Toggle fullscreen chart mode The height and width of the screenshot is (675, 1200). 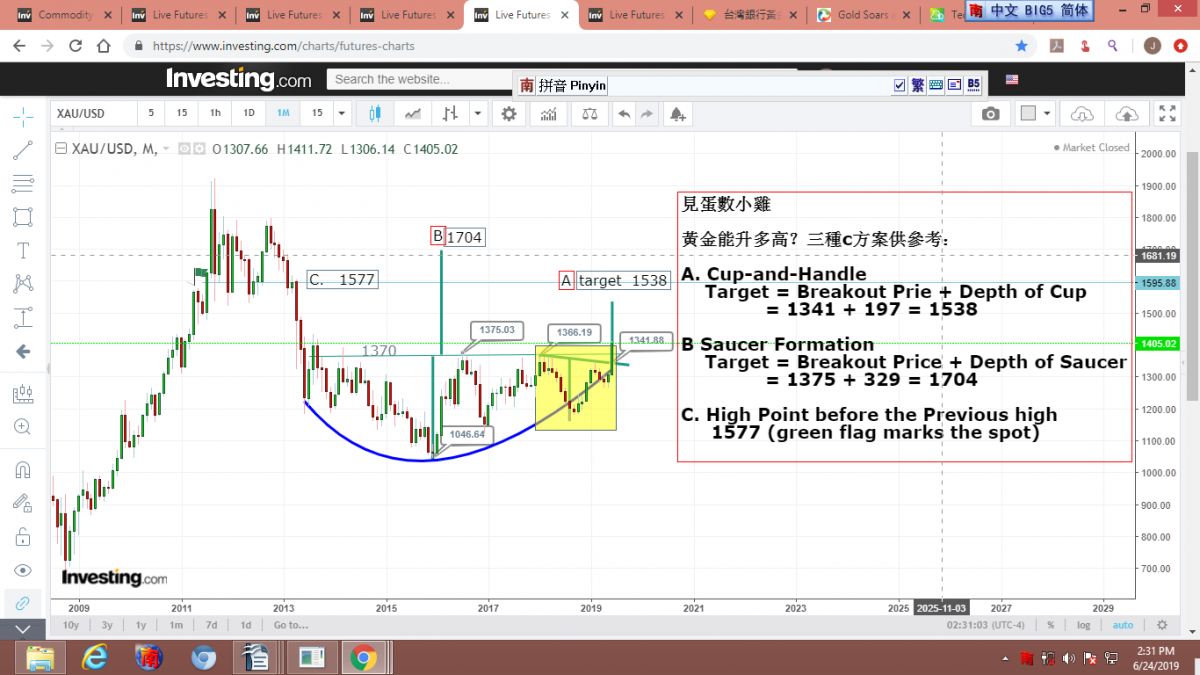[x=1167, y=114]
